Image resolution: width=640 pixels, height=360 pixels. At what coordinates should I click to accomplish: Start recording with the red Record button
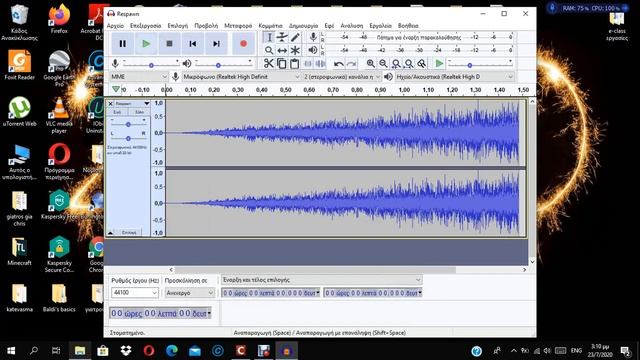[x=243, y=44]
